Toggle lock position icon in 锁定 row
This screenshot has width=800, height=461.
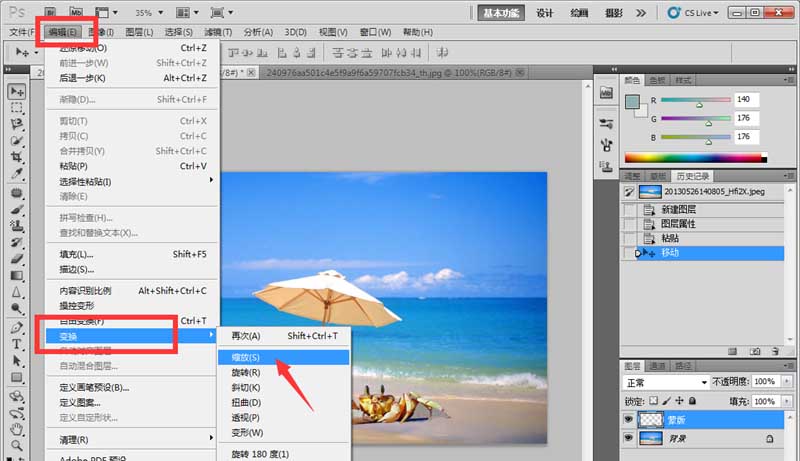(x=680, y=401)
